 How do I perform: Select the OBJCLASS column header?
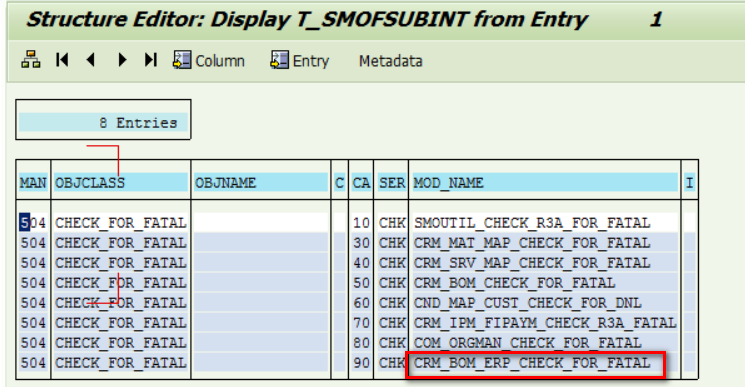click(121, 183)
